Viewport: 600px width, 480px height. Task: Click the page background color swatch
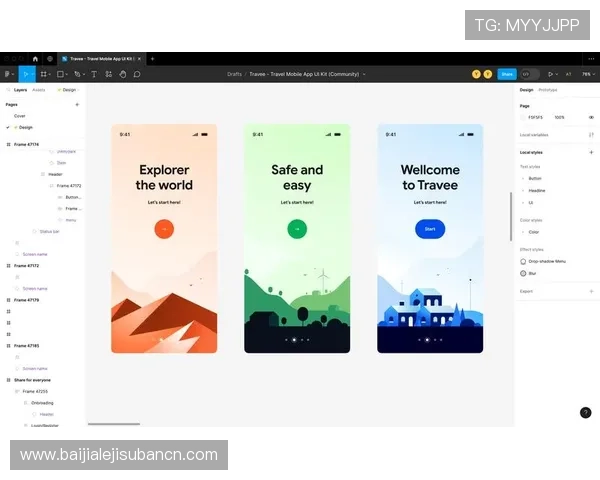(x=523, y=117)
